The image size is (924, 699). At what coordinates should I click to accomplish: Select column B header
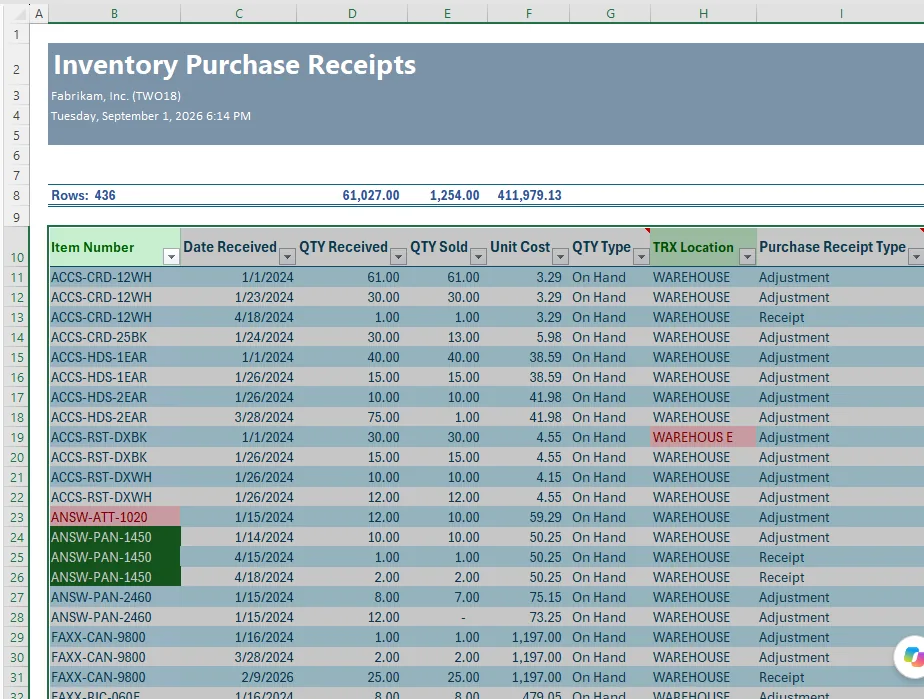tap(114, 14)
